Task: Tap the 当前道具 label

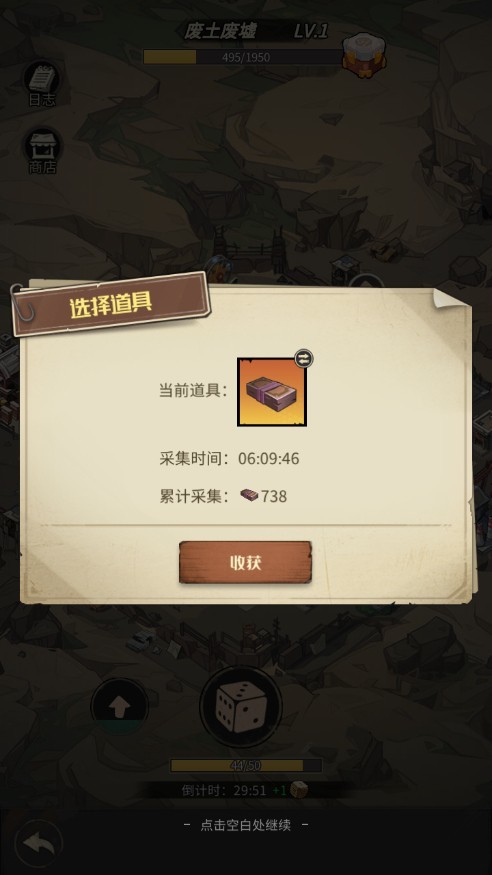Action: (x=194, y=391)
